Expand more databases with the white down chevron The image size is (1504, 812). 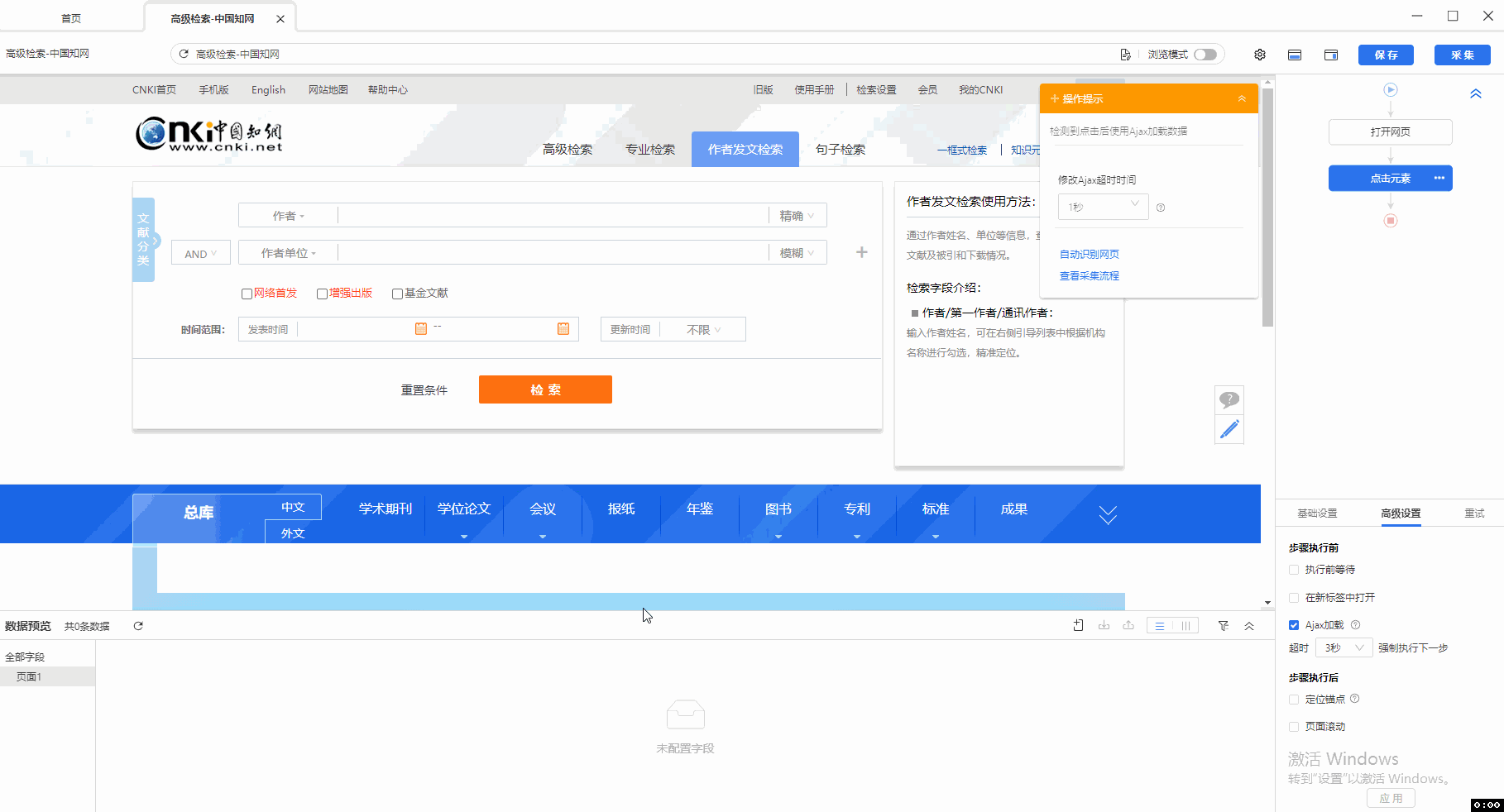[x=1108, y=514]
